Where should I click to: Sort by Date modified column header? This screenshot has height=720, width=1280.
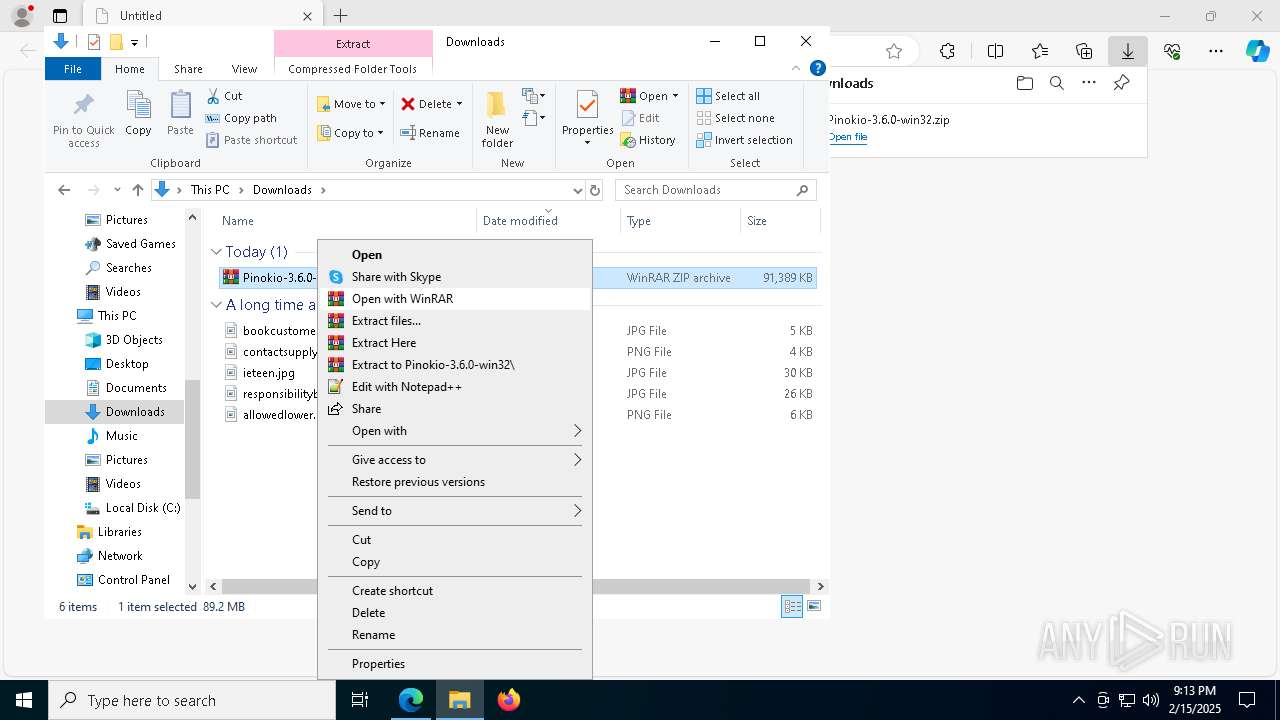click(x=520, y=221)
